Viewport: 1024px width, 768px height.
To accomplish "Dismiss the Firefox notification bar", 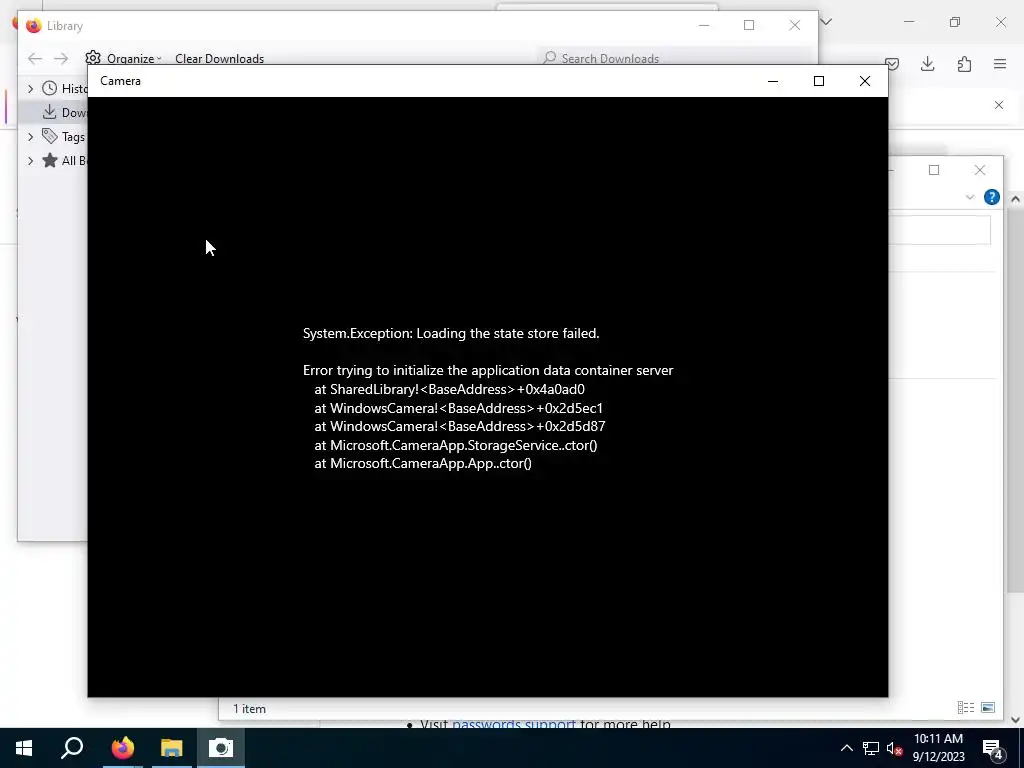I will coord(999,104).
